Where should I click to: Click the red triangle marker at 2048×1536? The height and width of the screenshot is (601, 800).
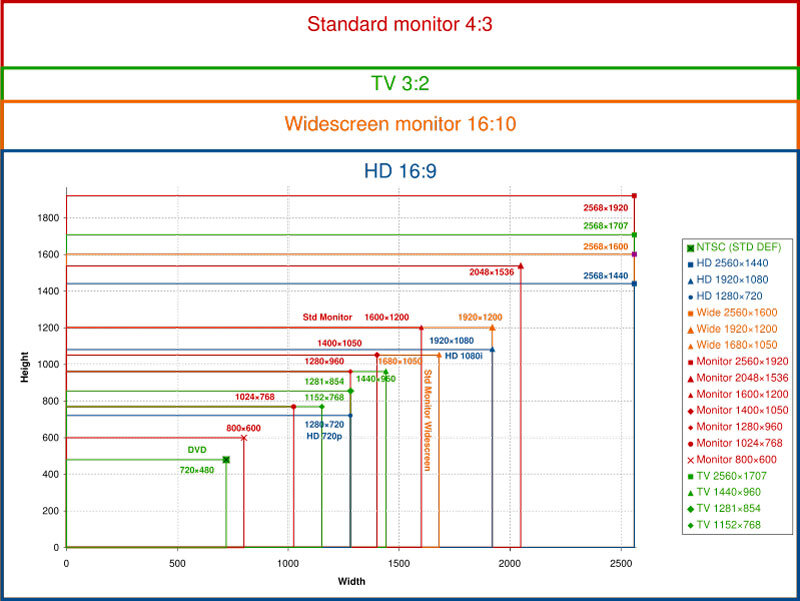(x=521, y=266)
